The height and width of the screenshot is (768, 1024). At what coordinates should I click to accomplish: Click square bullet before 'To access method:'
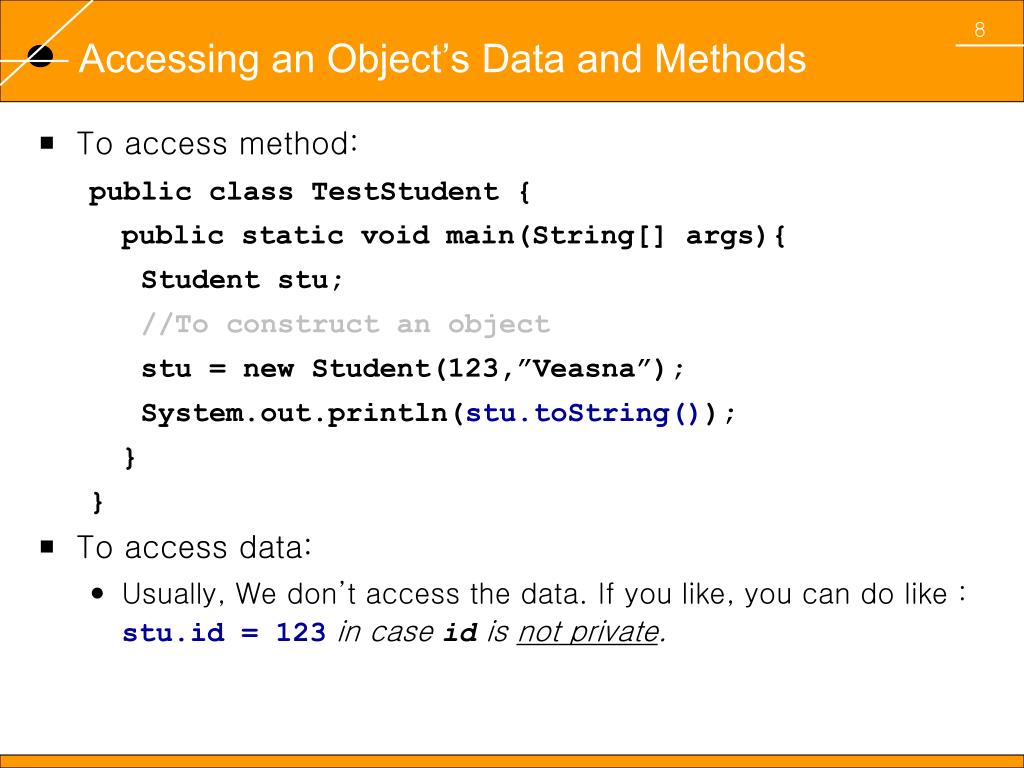(47, 143)
